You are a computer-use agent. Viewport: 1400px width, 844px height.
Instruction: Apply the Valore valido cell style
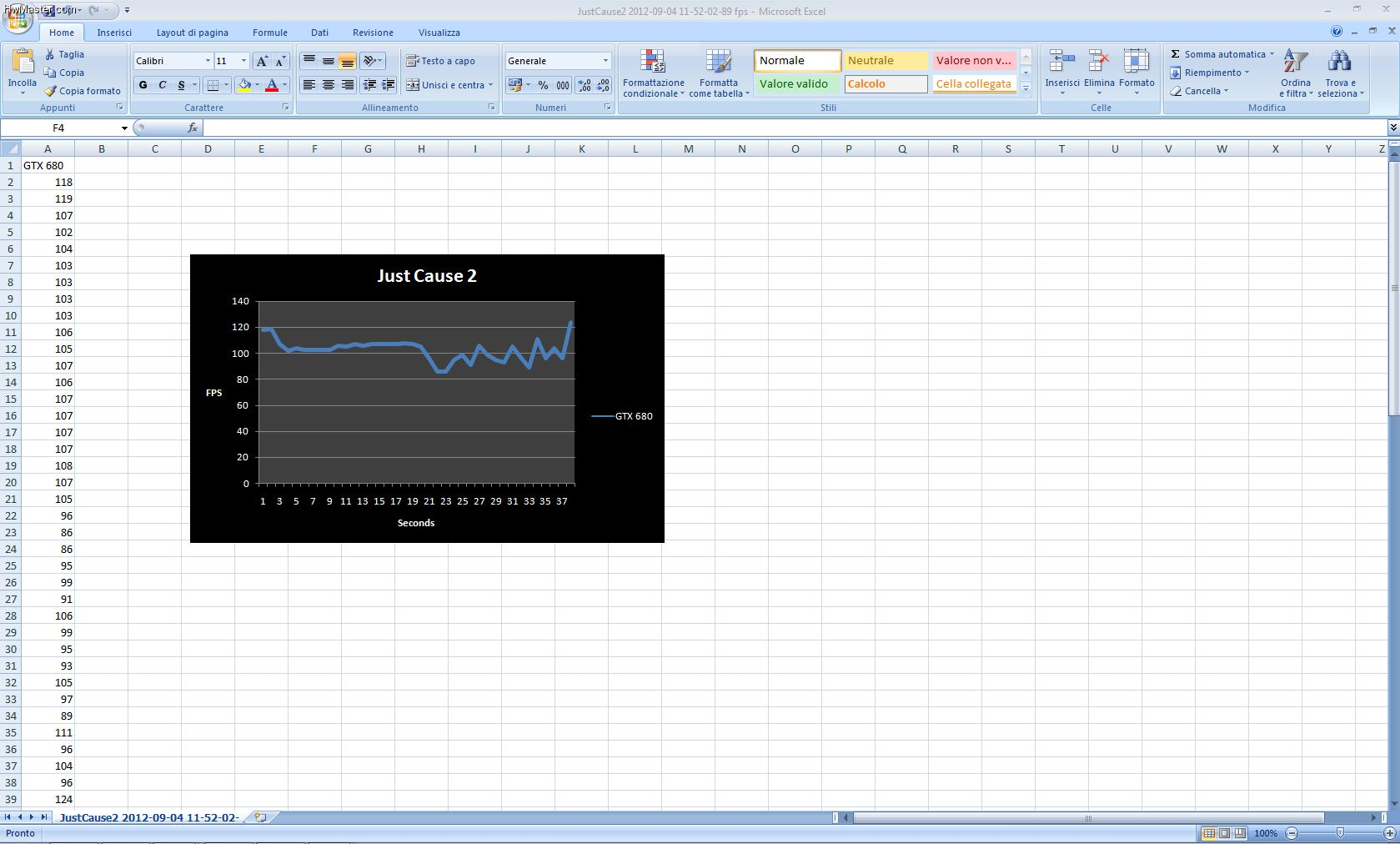click(x=797, y=83)
